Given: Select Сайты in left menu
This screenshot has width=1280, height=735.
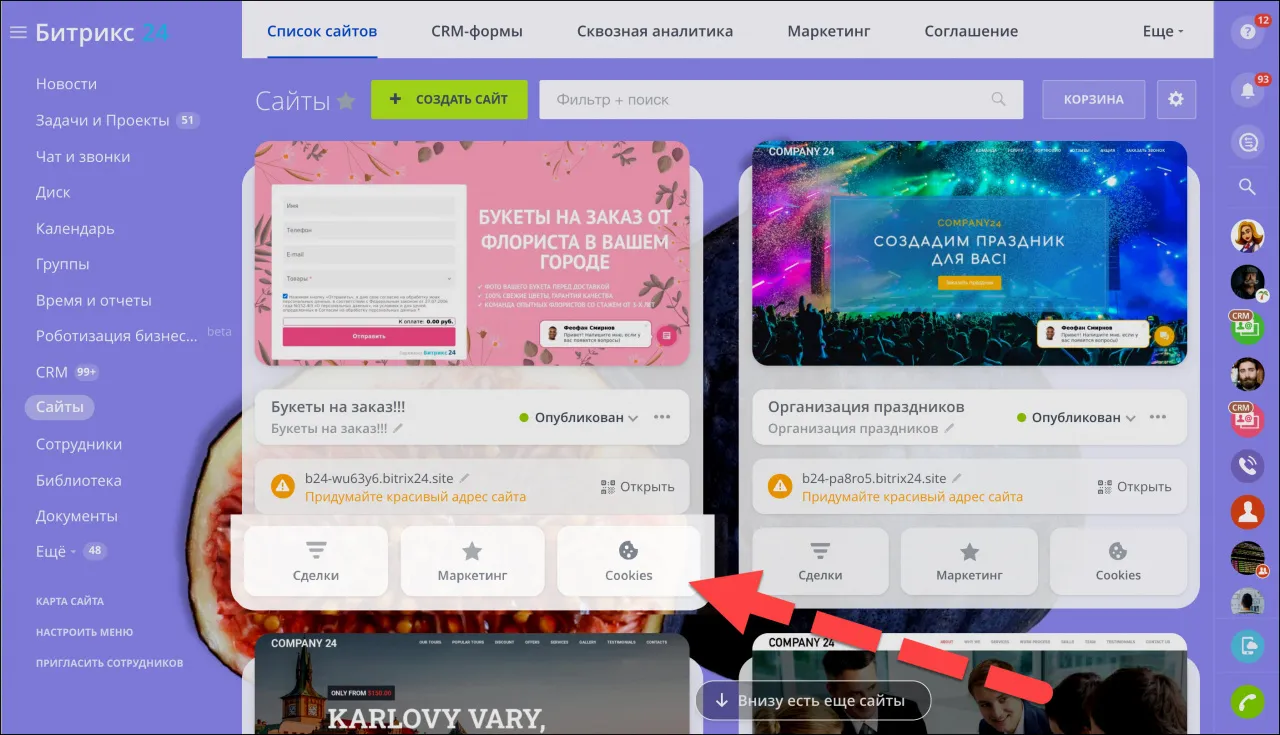Looking at the screenshot, I should 60,408.
